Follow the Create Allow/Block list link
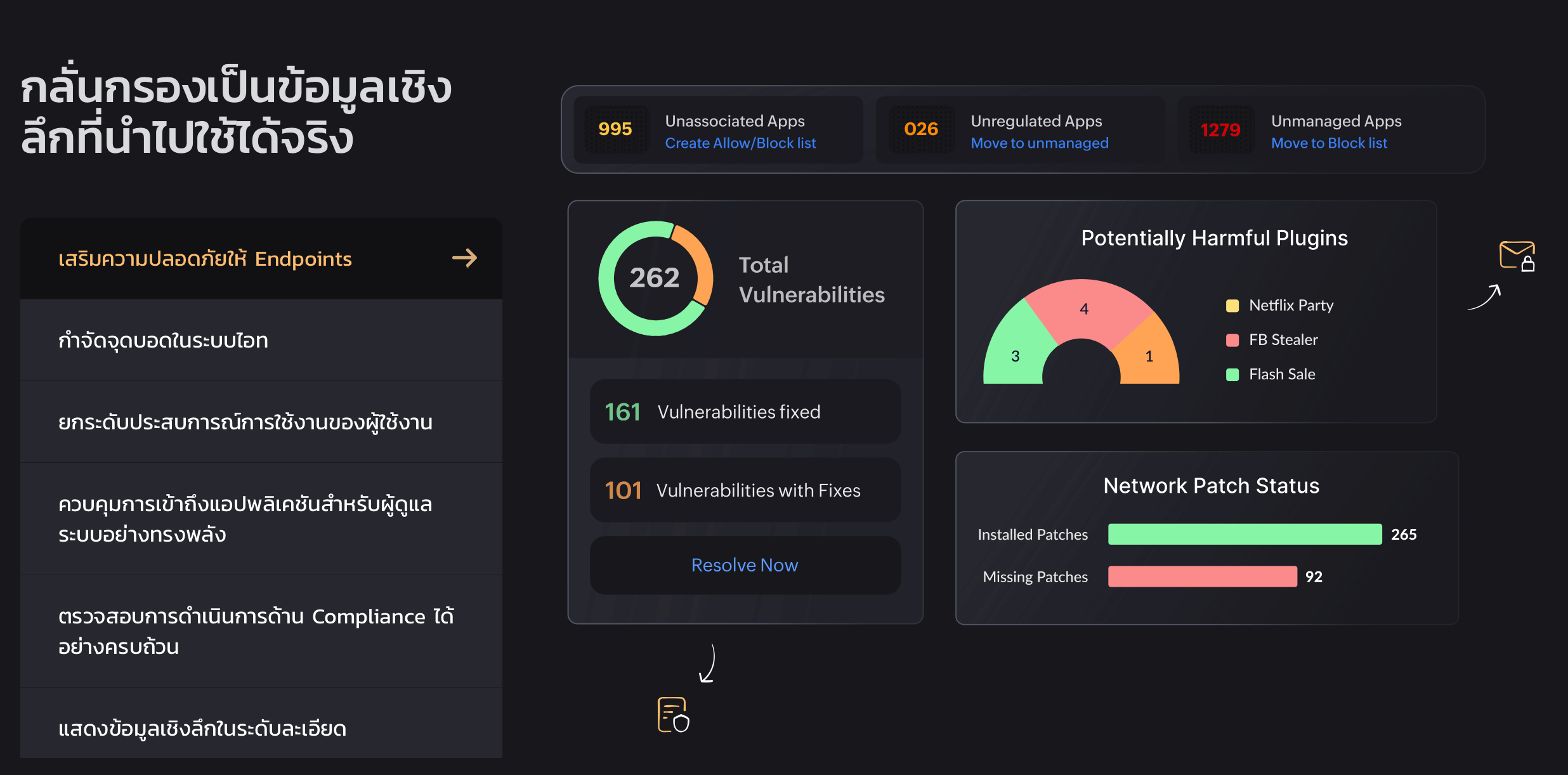This screenshot has width=1568, height=775. click(x=740, y=143)
